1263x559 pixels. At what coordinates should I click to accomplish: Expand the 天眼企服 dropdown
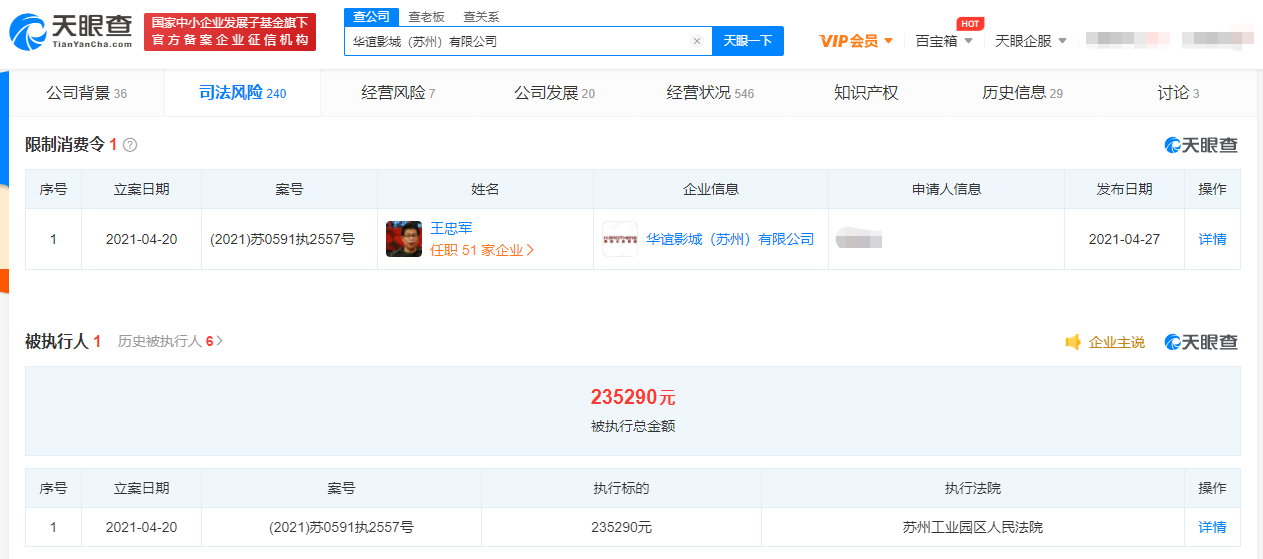click(x=1062, y=41)
